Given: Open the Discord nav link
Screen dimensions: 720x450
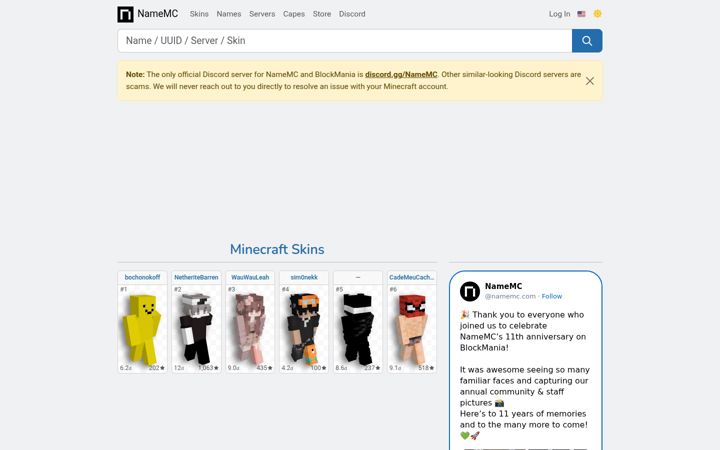Looking at the screenshot, I should pos(352,14).
